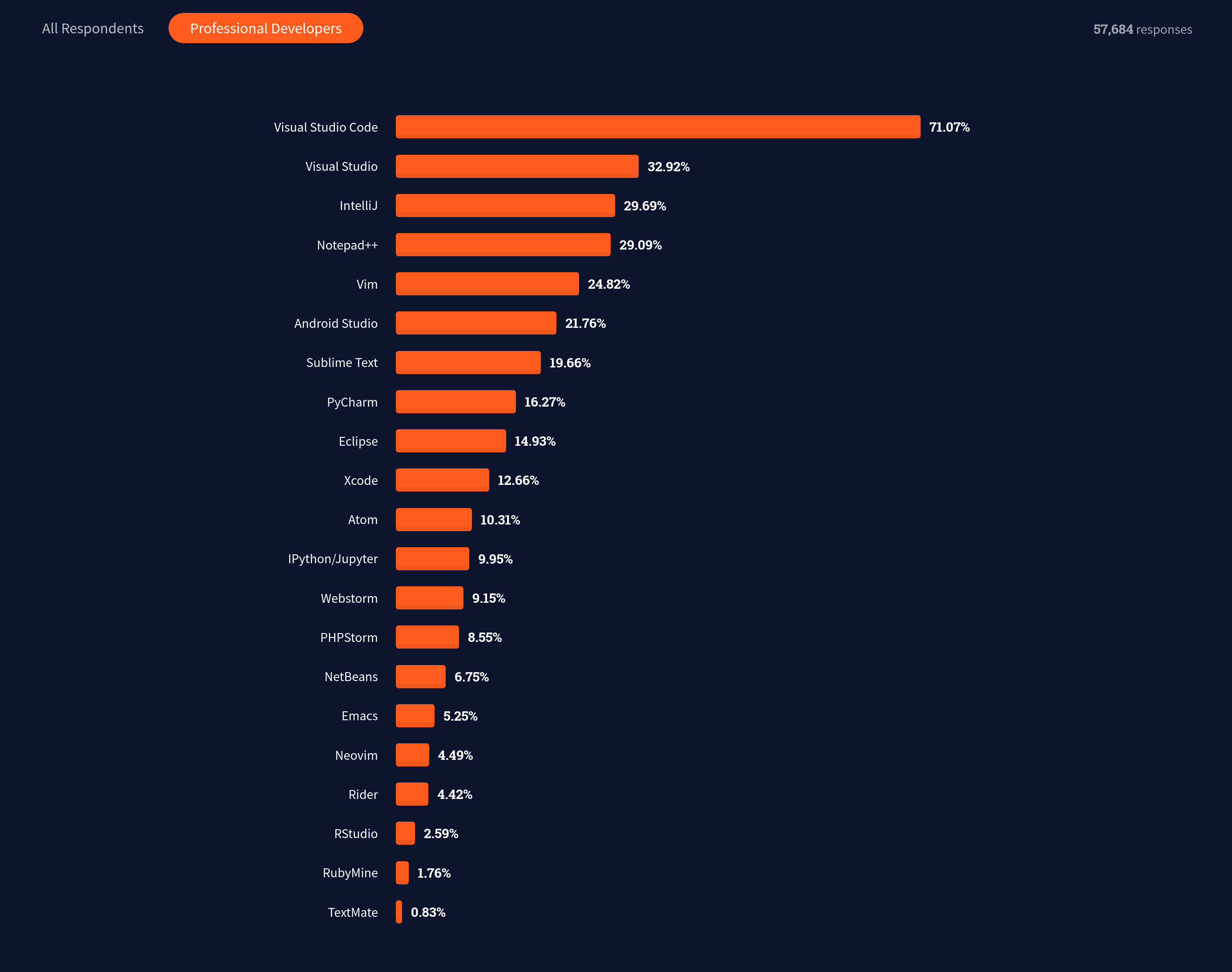The width and height of the screenshot is (1232, 972).
Task: Click the Eclipse label text
Action: [358, 441]
